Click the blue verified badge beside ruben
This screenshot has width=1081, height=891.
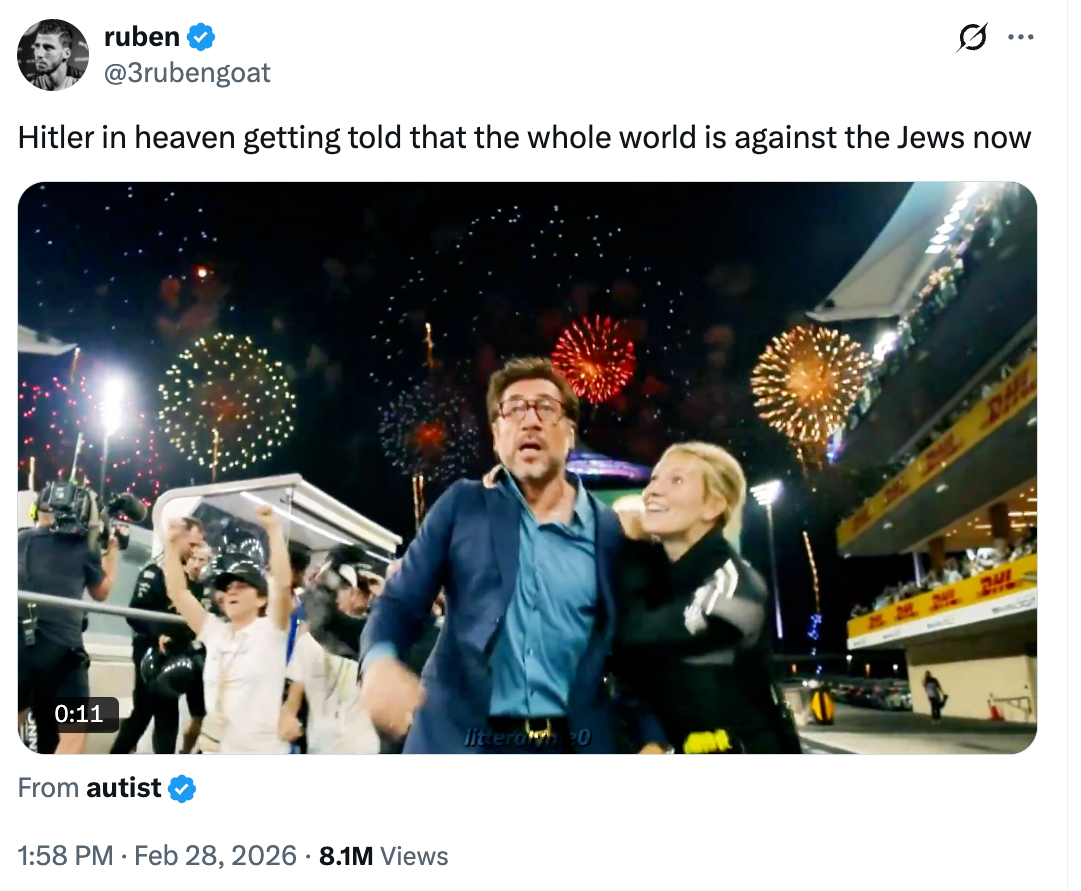click(x=201, y=38)
